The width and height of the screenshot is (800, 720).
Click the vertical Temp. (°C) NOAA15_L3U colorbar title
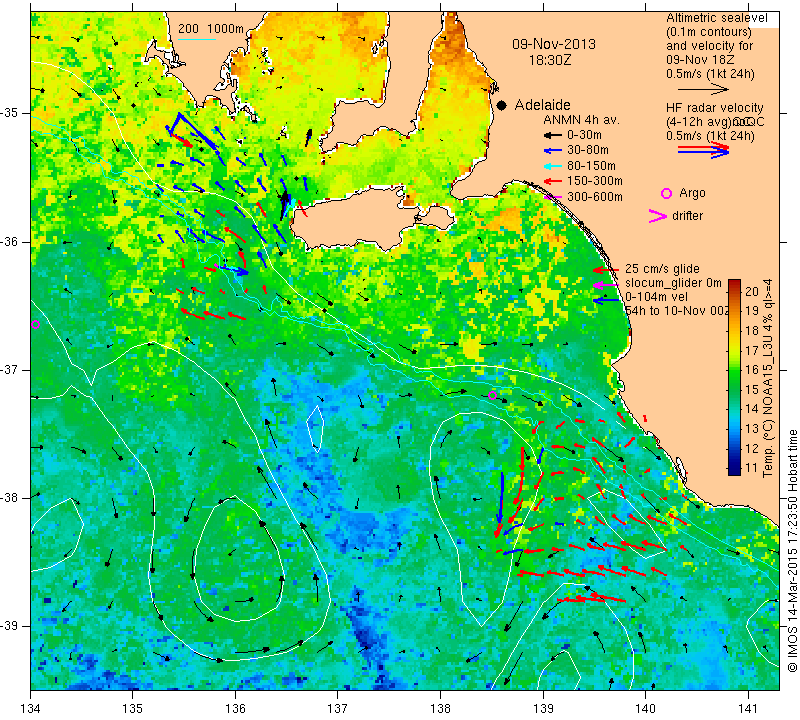768,378
